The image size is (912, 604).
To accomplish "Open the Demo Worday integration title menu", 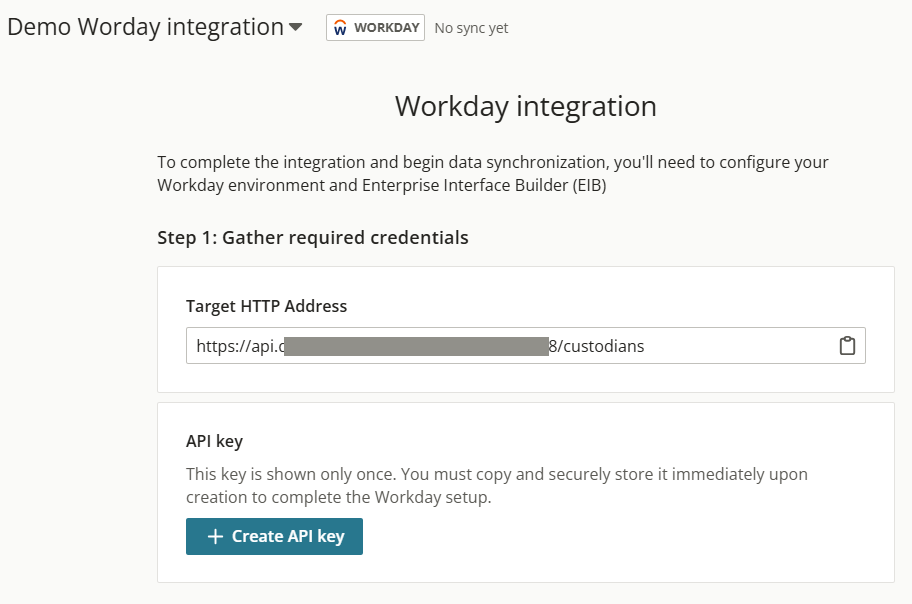I will (145, 27).
